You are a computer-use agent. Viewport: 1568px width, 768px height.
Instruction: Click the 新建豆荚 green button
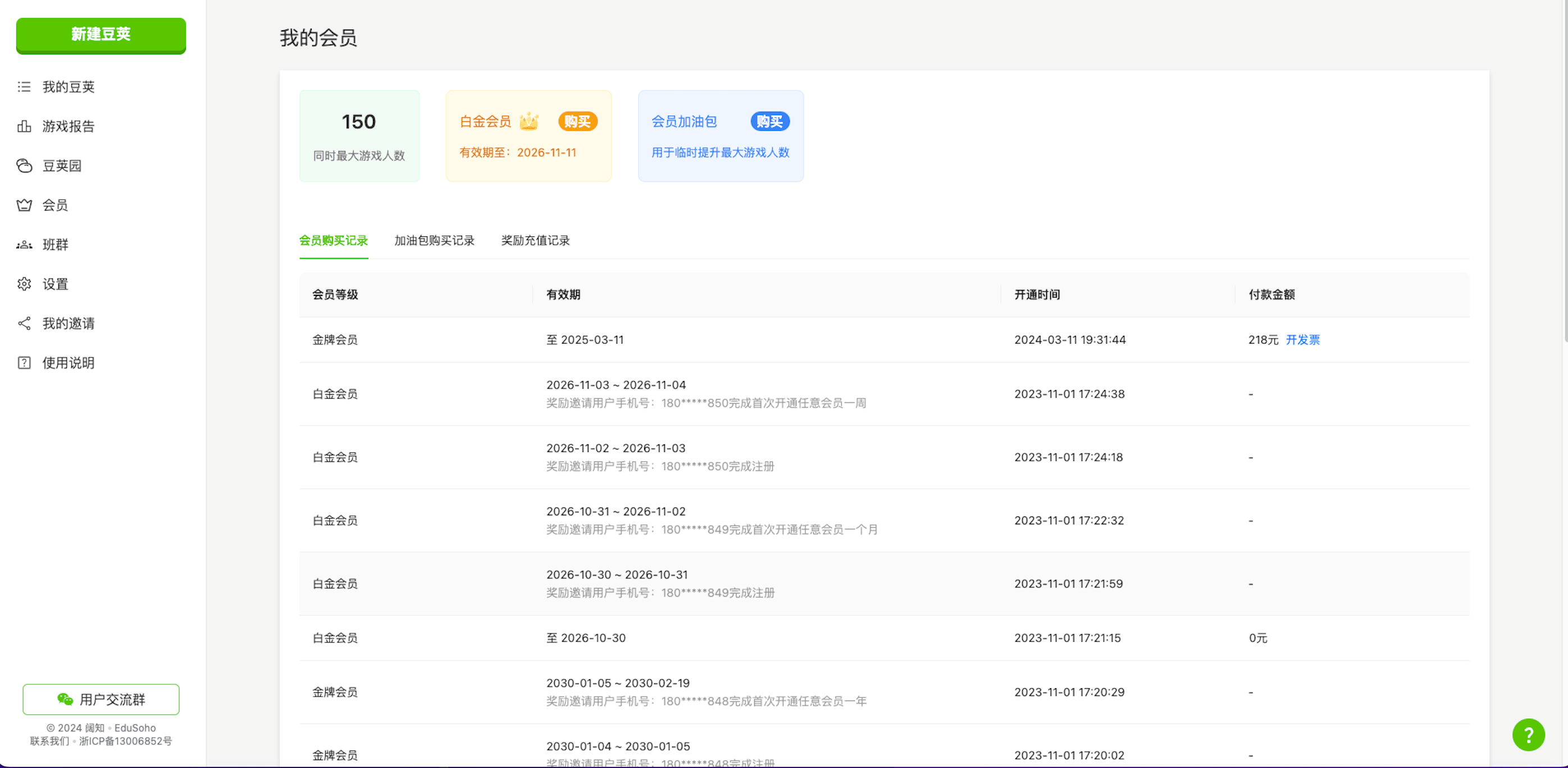pyautogui.click(x=101, y=35)
